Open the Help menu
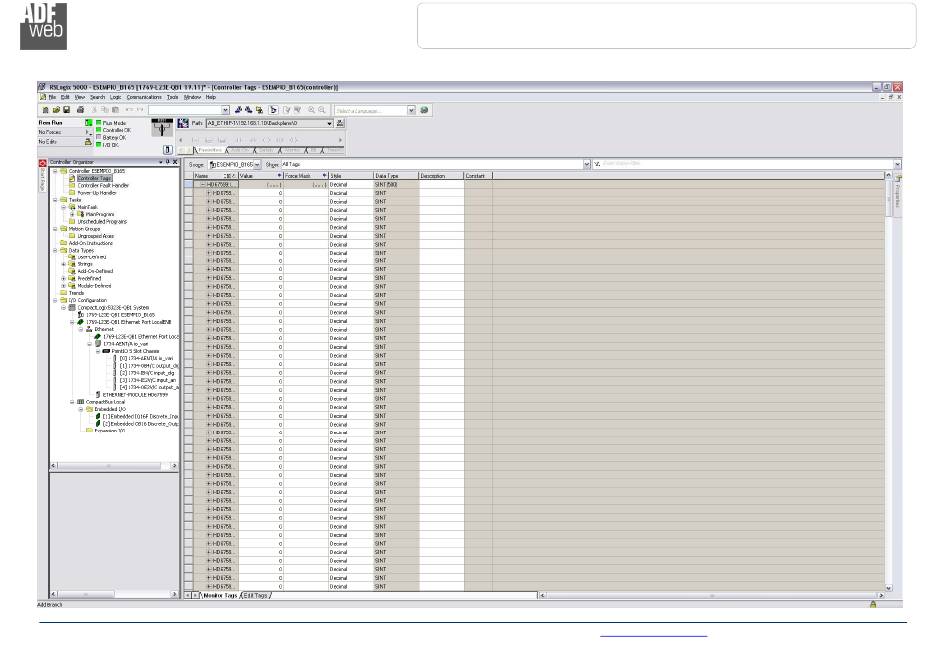 [210, 97]
